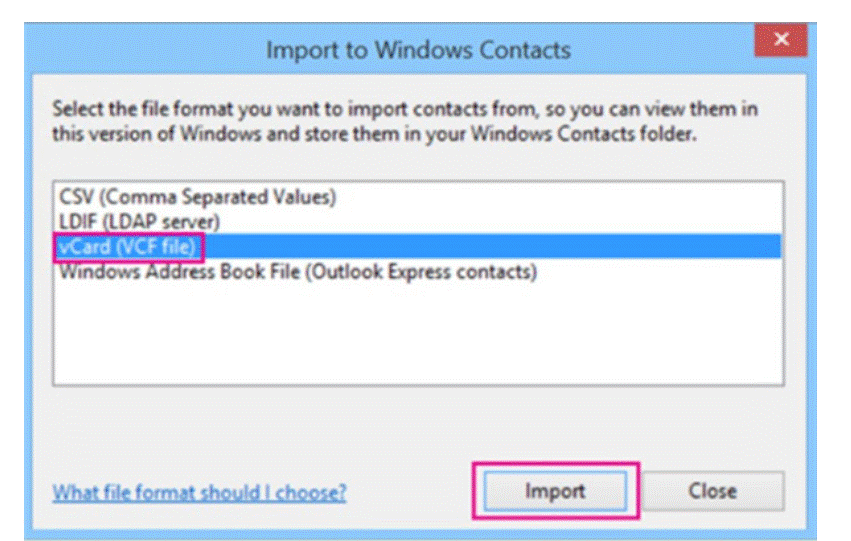The height and width of the screenshot is (541, 851).
Task: Get help choosing a file format
Action: tap(199, 493)
